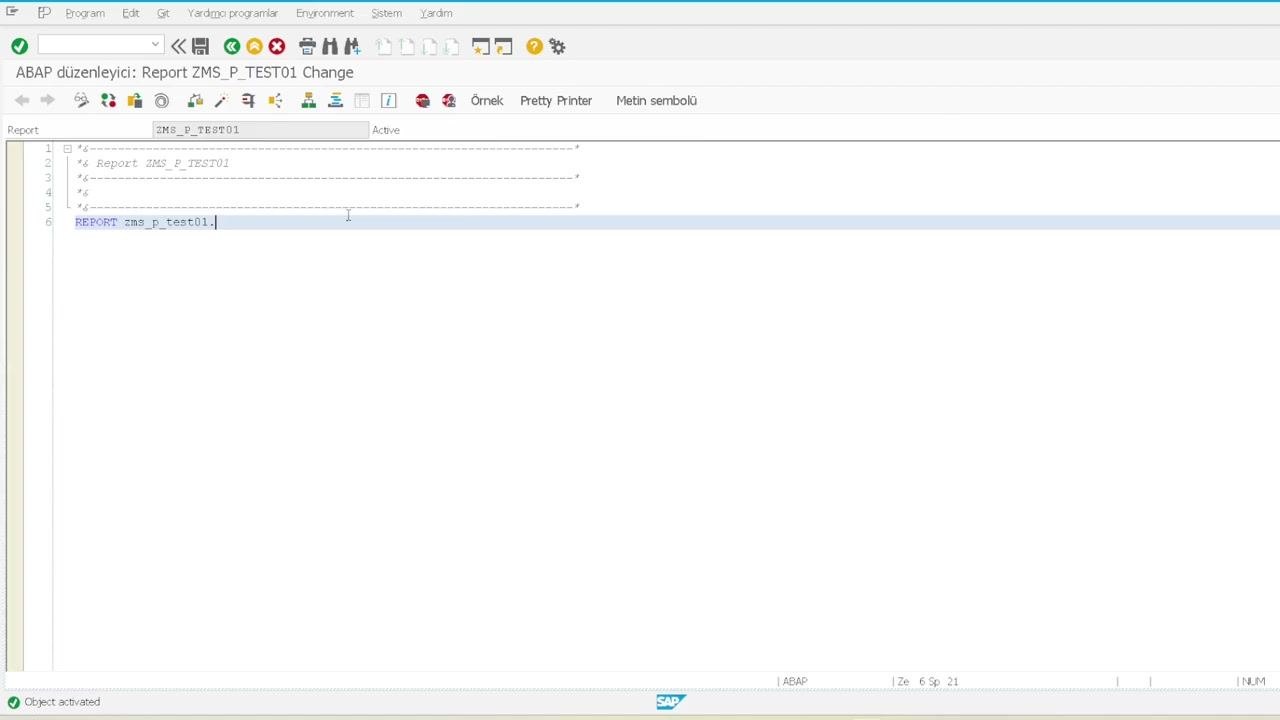Image resolution: width=1280 pixels, height=720 pixels.
Task: Click the leftmost menu bar system icon
Action: click(x=12, y=12)
